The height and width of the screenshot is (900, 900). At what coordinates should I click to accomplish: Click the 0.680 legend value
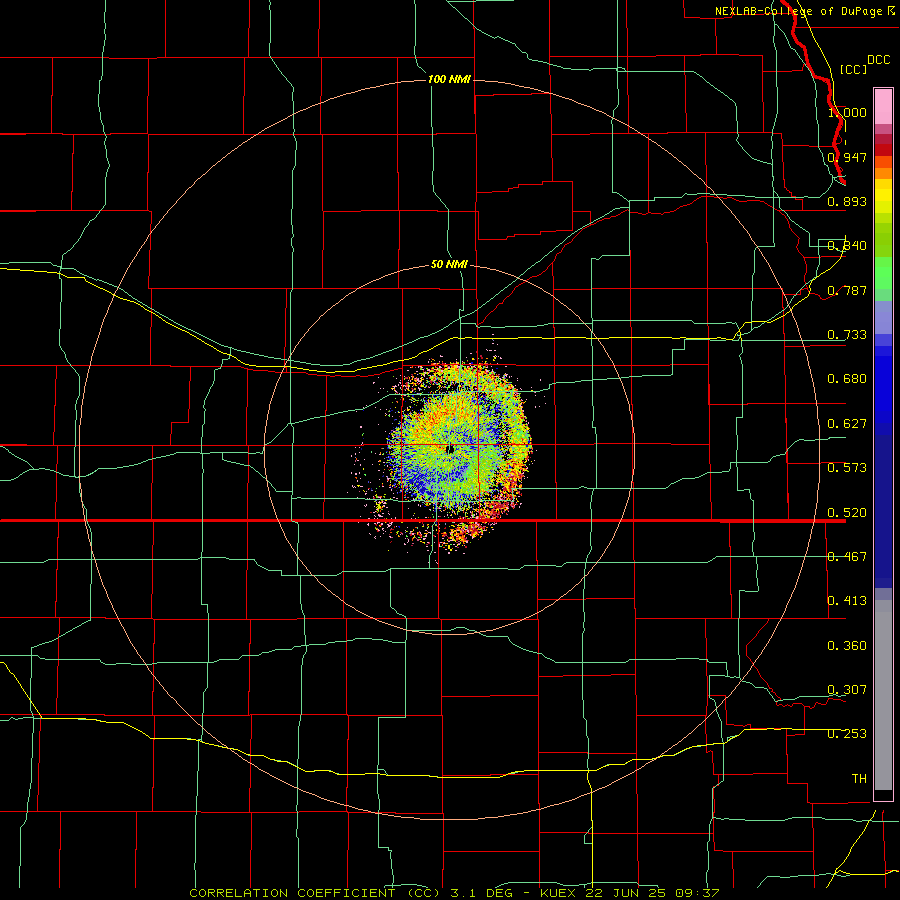(847, 379)
